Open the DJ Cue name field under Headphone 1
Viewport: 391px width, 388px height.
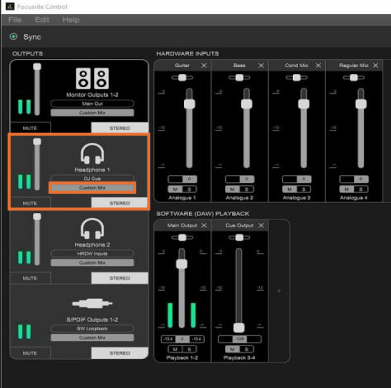pos(92,178)
